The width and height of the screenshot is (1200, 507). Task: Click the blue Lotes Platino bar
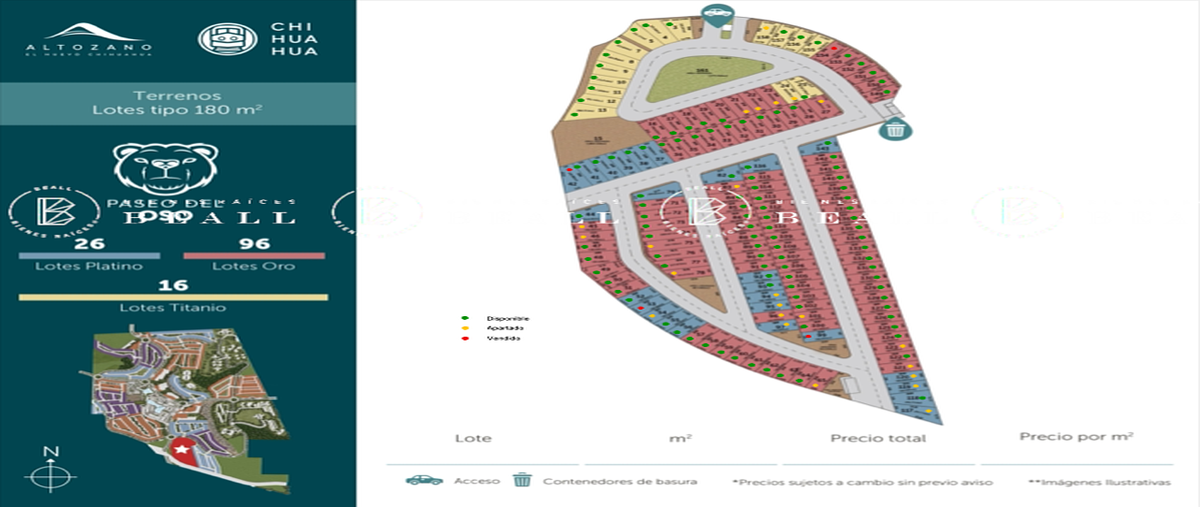tap(88, 256)
